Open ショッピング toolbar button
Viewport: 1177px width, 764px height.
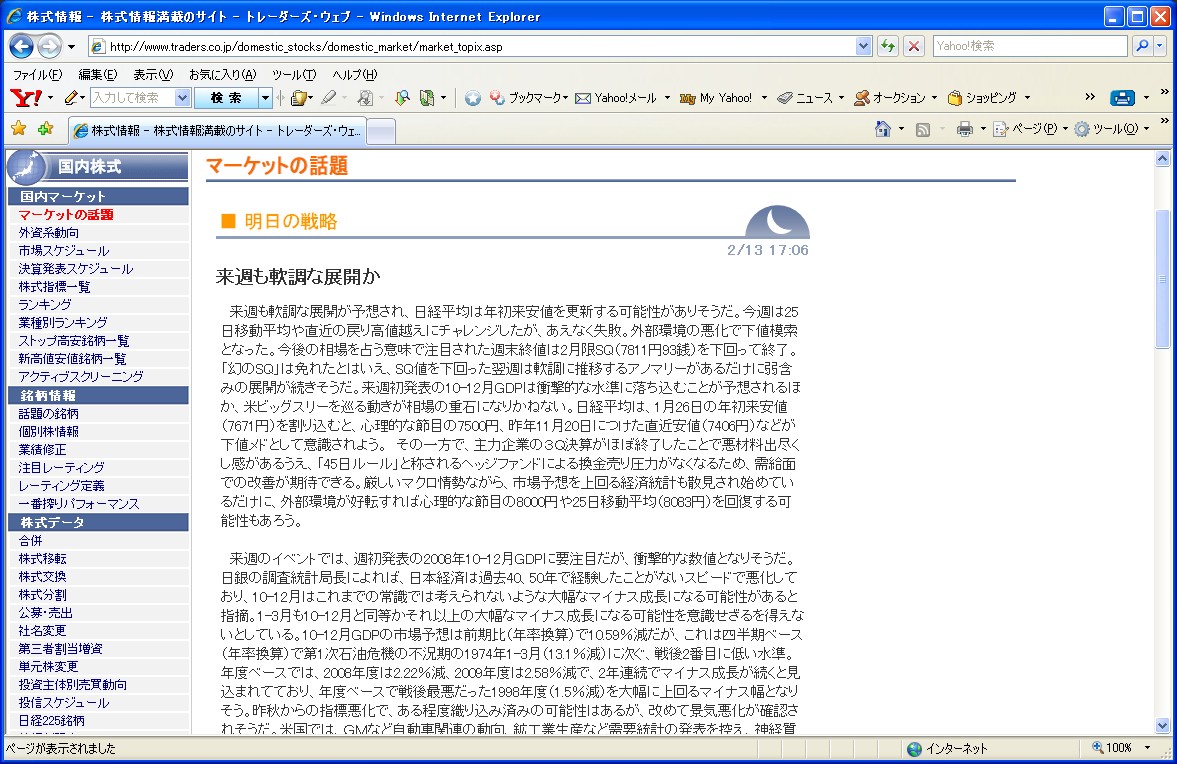coord(983,98)
